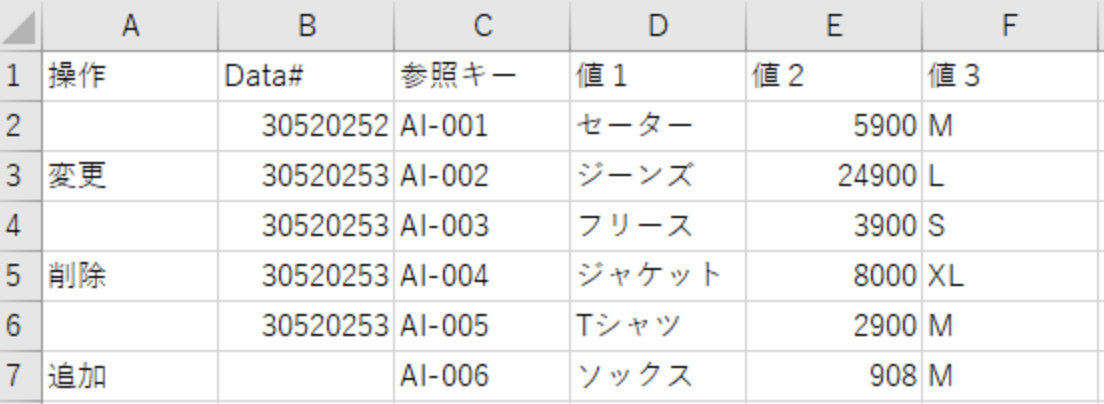Select the AI-004 reference key cell
The width and height of the screenshot is (1104, 404).
click(x=481, y=276)
